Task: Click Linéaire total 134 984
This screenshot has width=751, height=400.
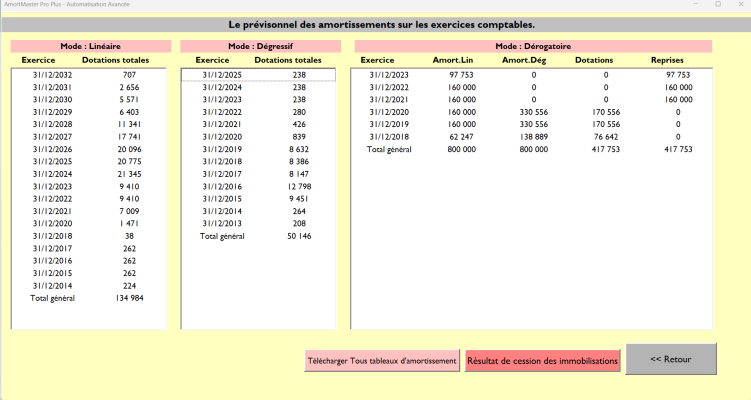Action: (x=129, y=298)
